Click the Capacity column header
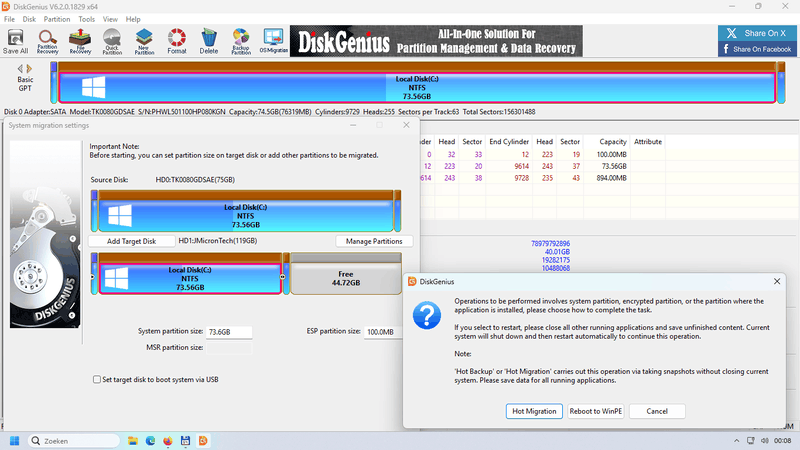Viewport: 800px width, 450px height. pos(612,142)
